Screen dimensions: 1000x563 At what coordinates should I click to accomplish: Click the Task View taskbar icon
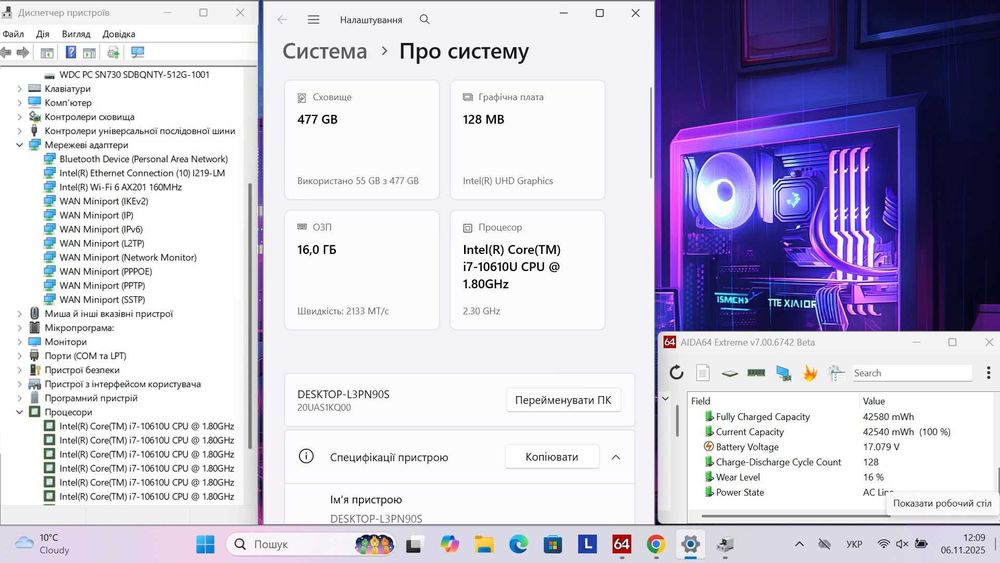click(414, 545)
